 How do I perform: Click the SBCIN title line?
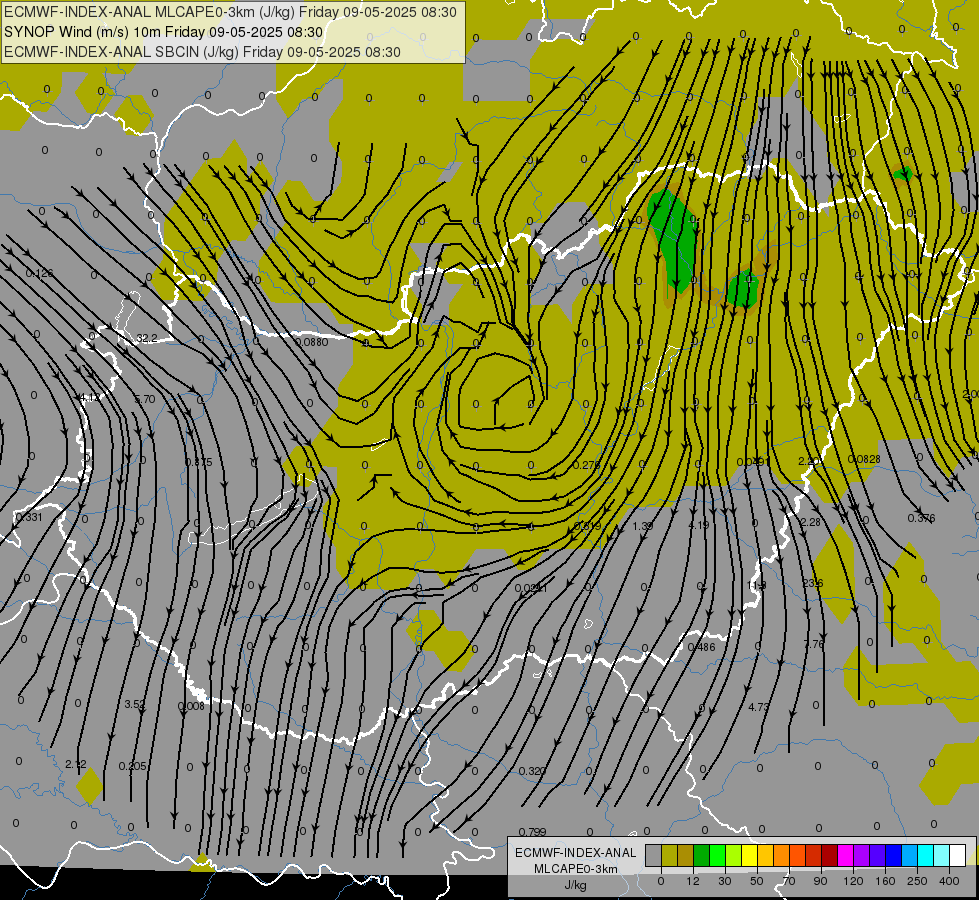click(202, 52)
